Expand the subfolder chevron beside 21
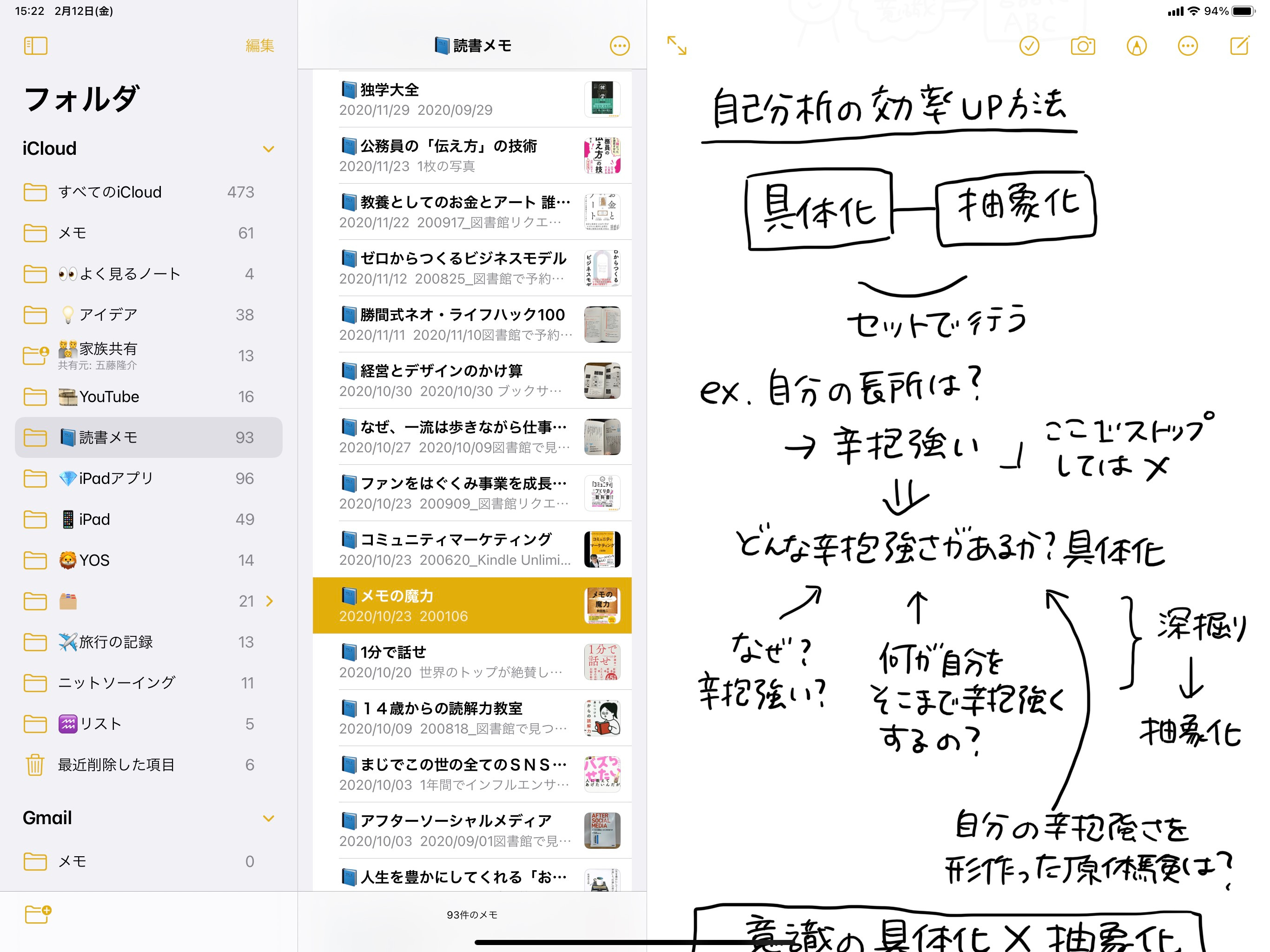This screenshot has width=1270, height=952. 270,601
